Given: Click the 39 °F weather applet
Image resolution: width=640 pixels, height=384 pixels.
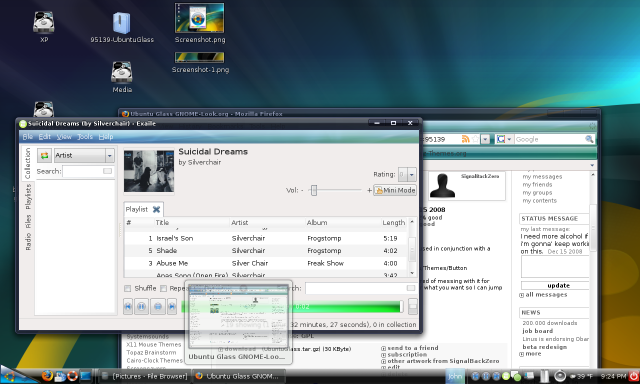Looking at the screenshot, I should (x=581, y=376).
